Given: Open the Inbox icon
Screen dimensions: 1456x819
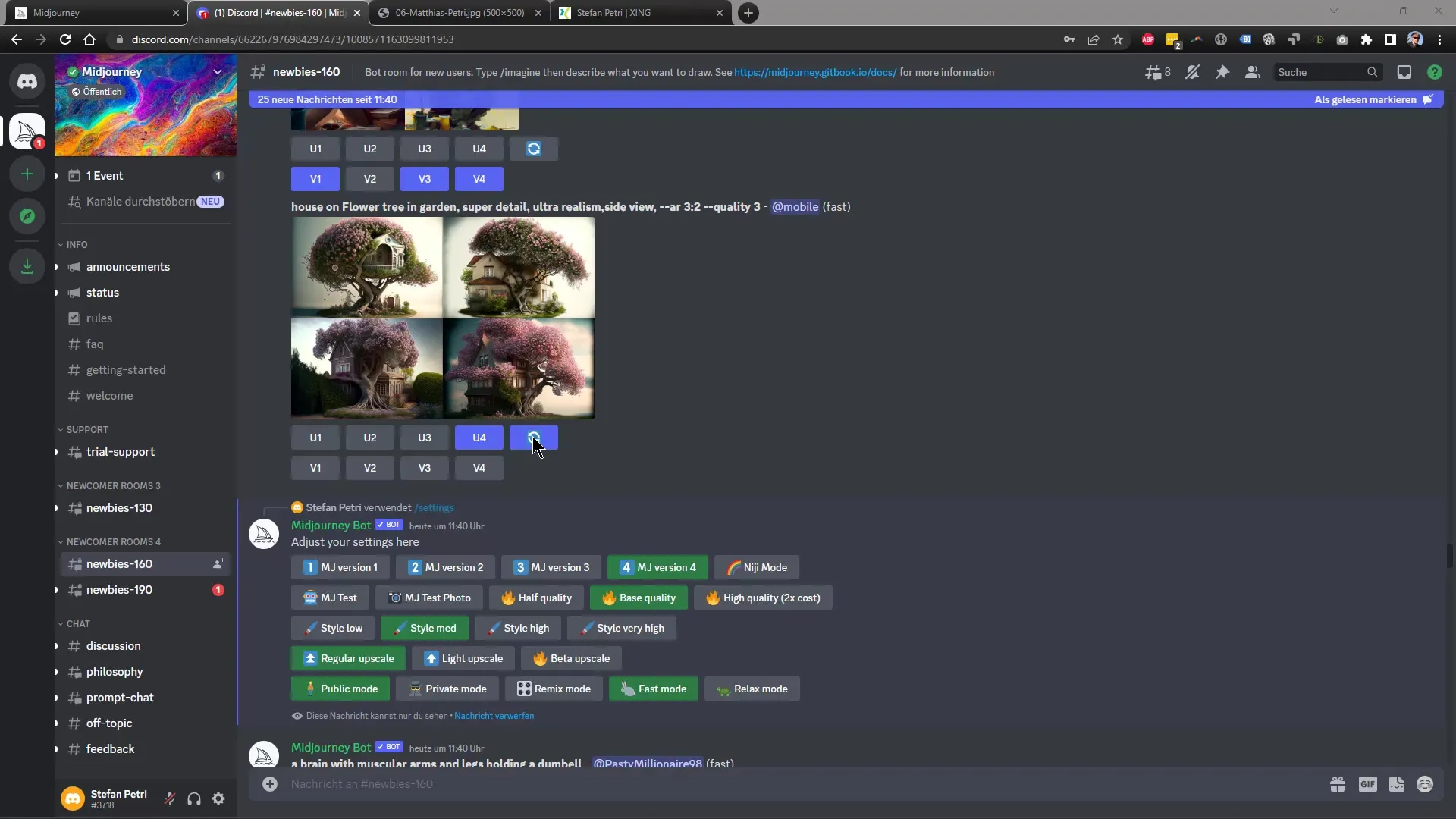Looking at the screenshot, I should (x=1404, y=72).
